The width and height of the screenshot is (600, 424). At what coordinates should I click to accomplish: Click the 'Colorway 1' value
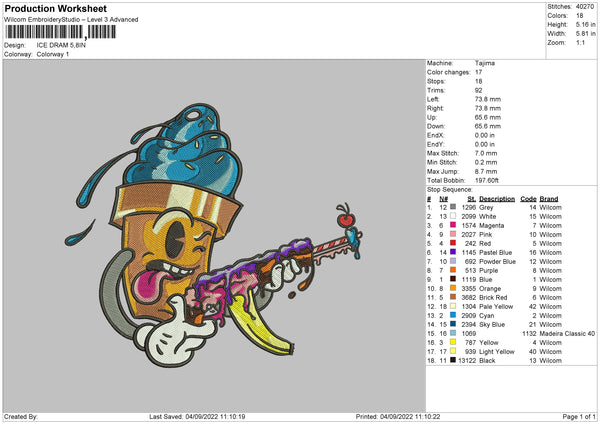[53, 54]
